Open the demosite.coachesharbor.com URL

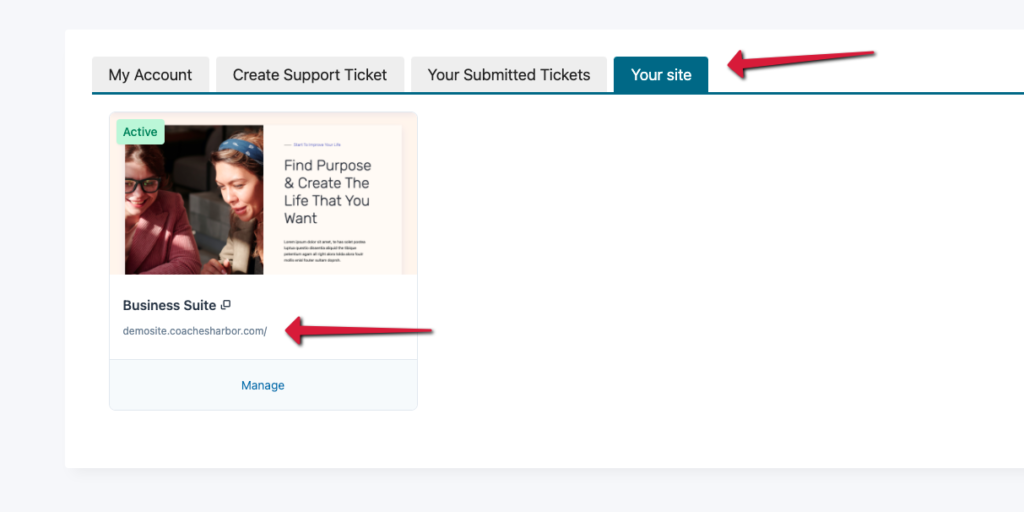[195, 331]
